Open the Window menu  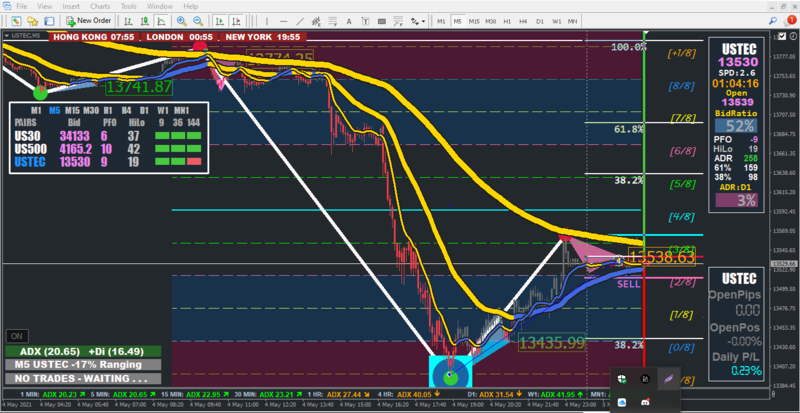coord(160,7)
